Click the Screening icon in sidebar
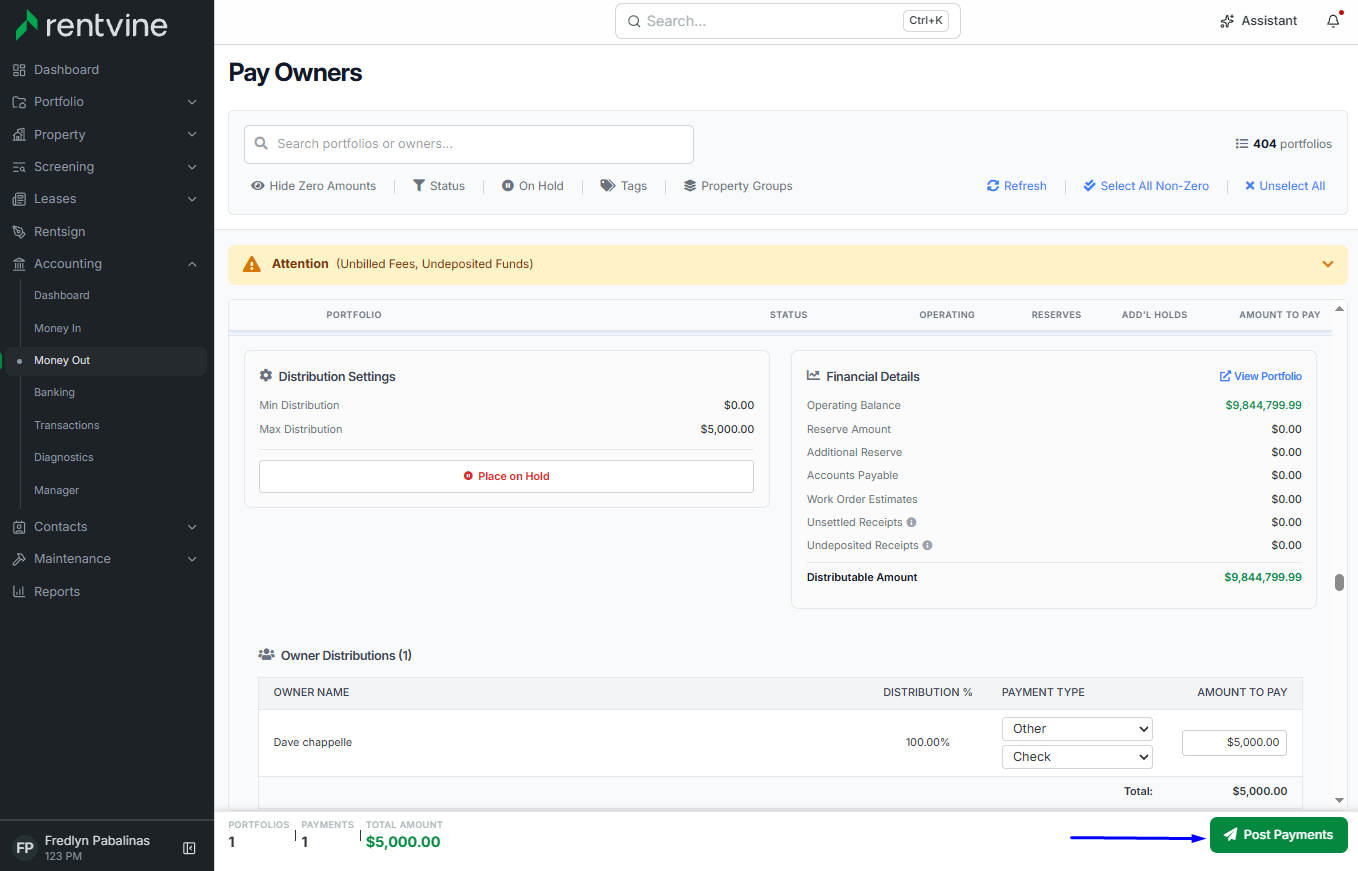Image resolution: width=1358 pixels, height=871 pixels. pos(19,167)
